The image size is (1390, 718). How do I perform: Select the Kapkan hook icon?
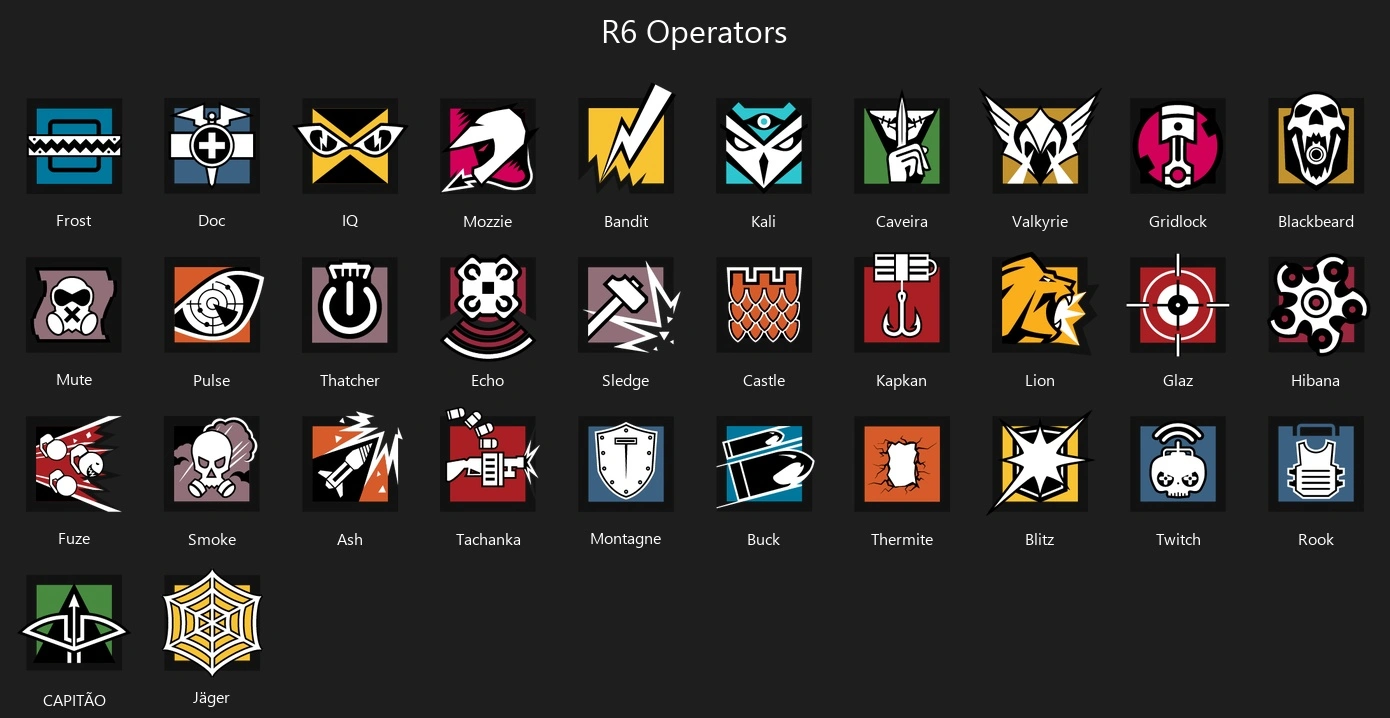902,303
